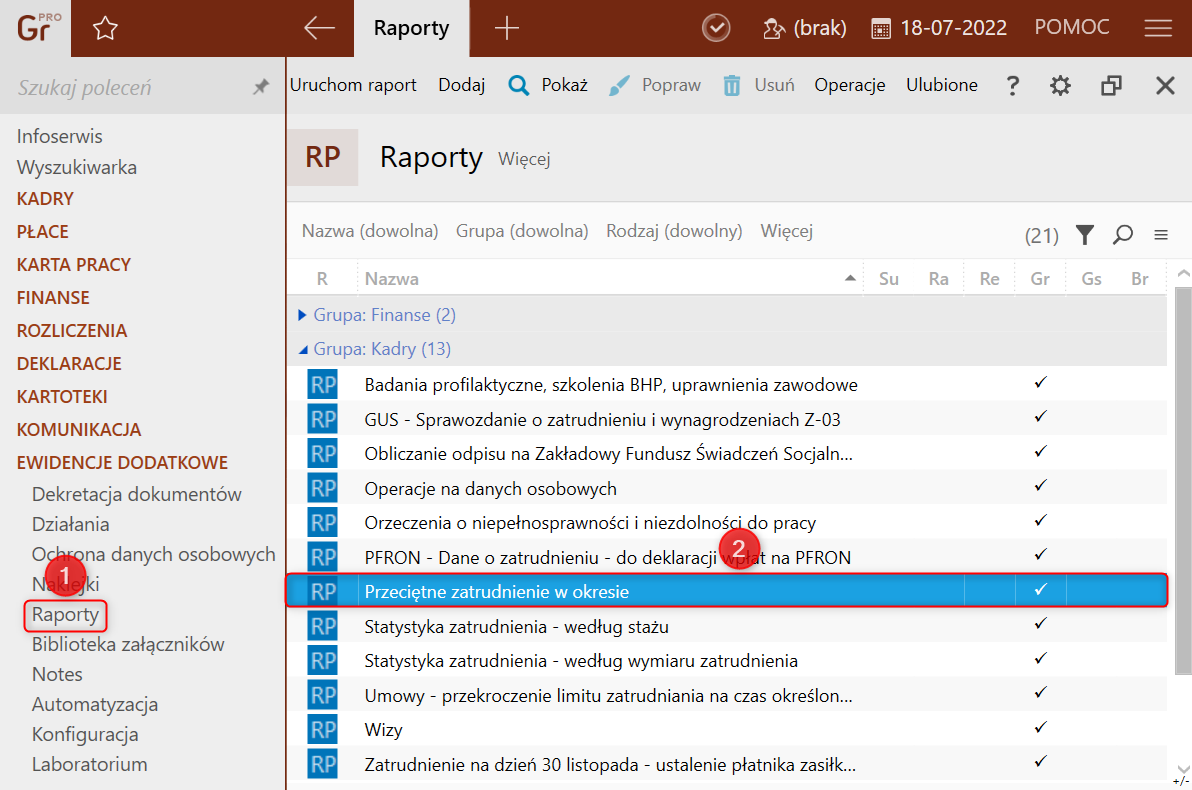The image size is (1192, 790).
Task: Sort by Nazwa column arrow
Action: [850, 279]
